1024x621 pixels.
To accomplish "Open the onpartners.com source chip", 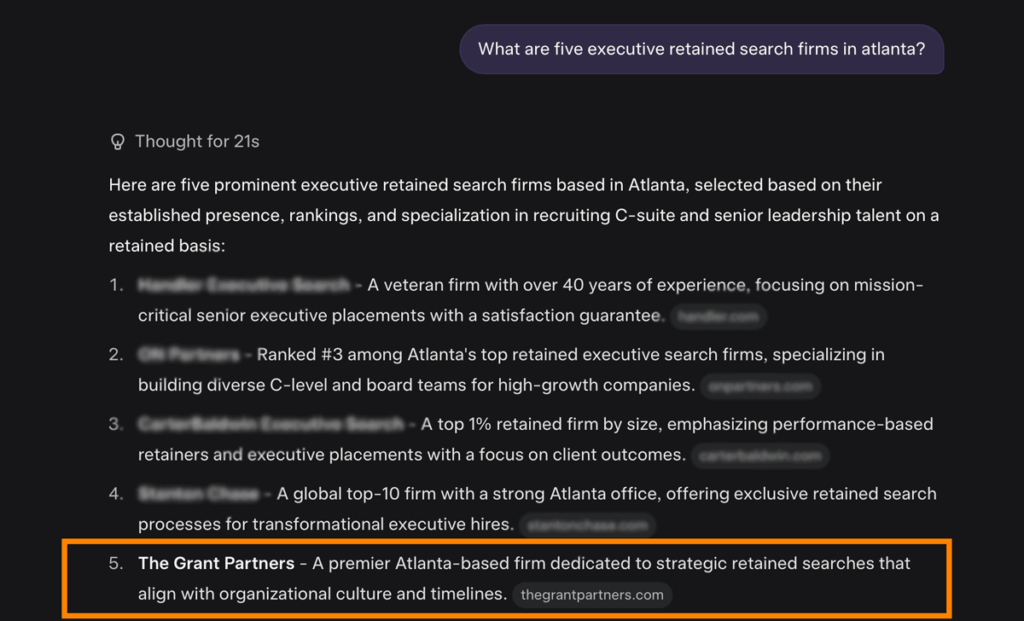I will [x=760, y=386].
